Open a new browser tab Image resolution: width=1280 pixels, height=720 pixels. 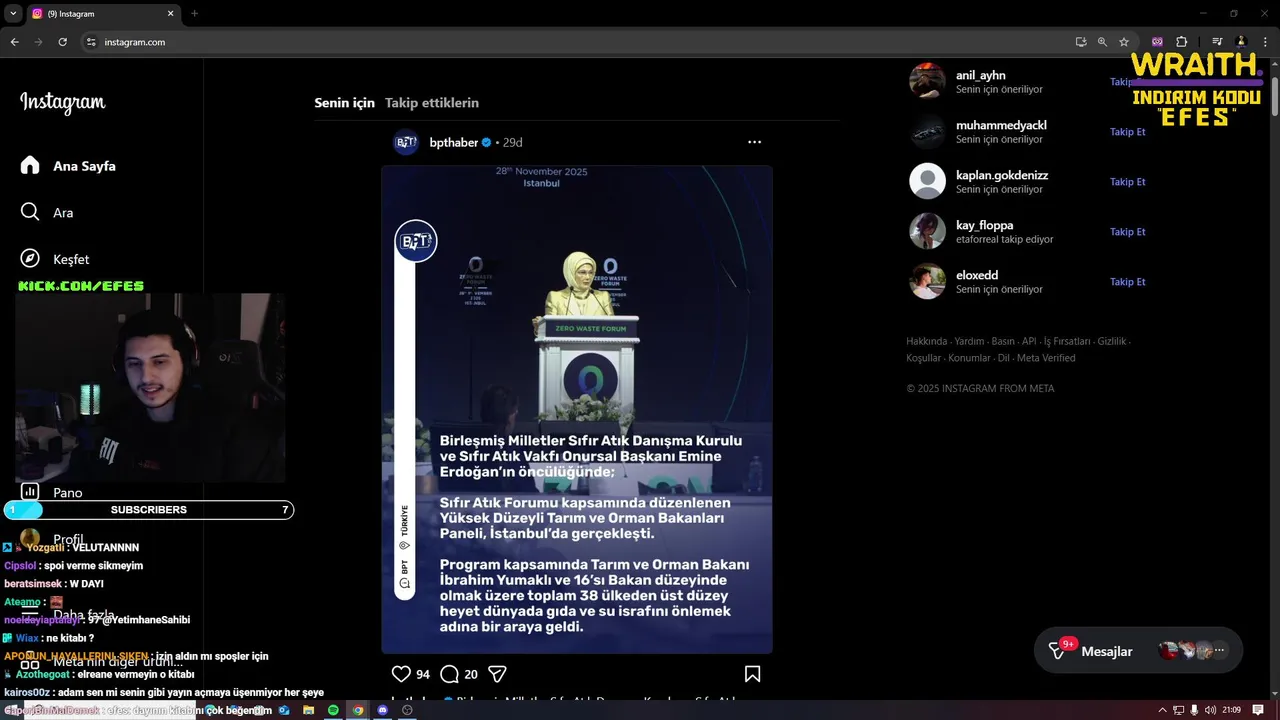pos(194,14)
